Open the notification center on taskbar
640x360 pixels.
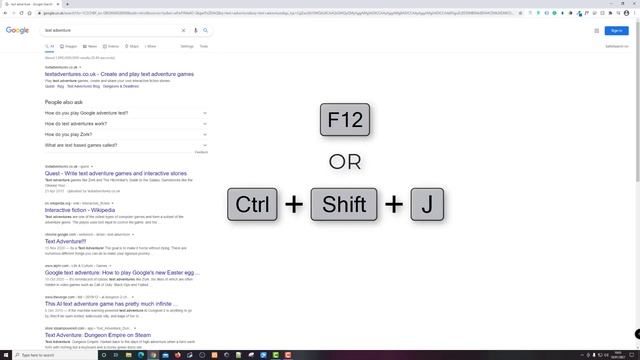(x=632, y=355)
